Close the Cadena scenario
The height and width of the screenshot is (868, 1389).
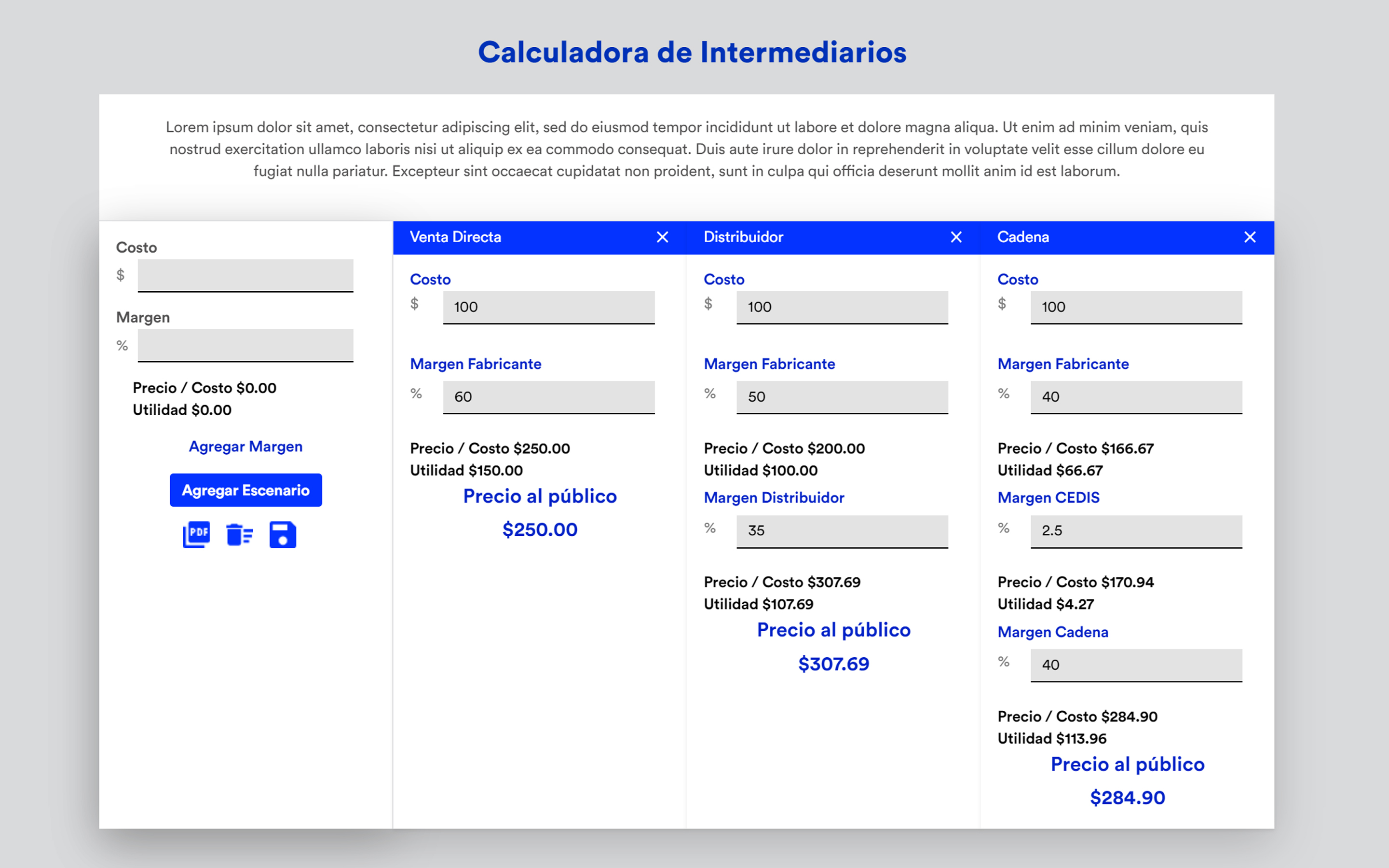[1250, 237]
